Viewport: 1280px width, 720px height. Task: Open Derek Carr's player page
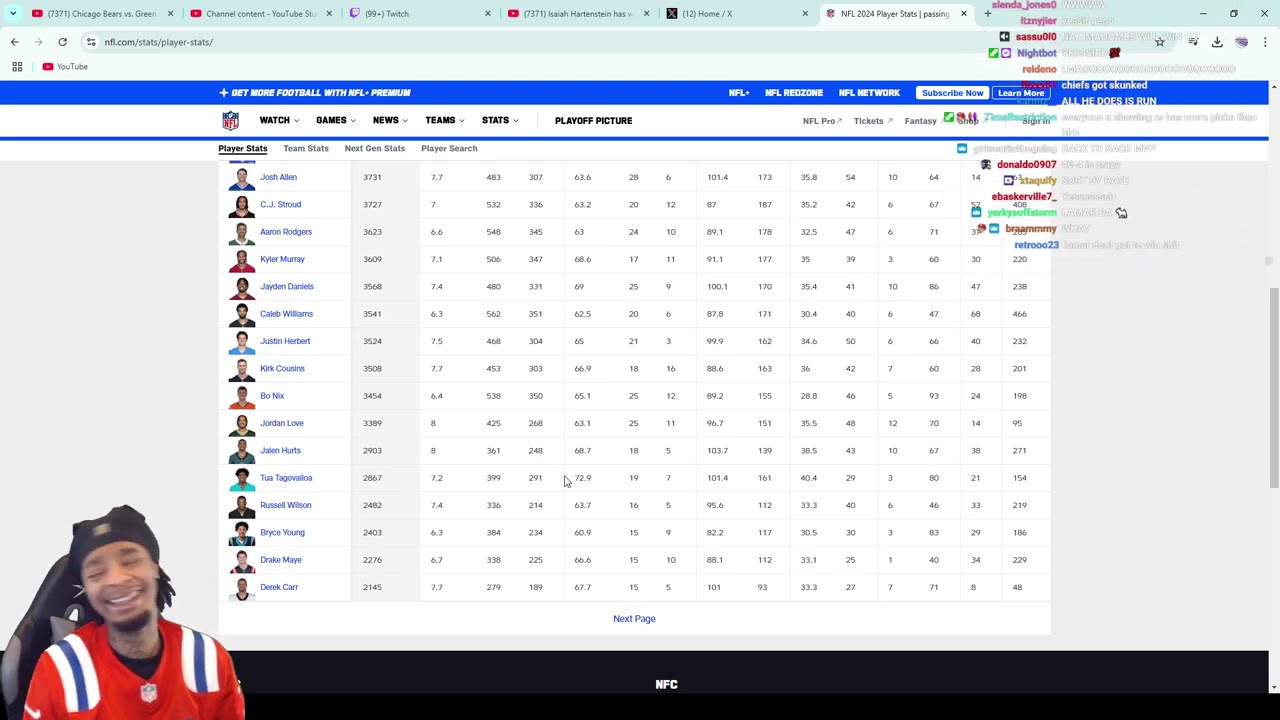279,587
